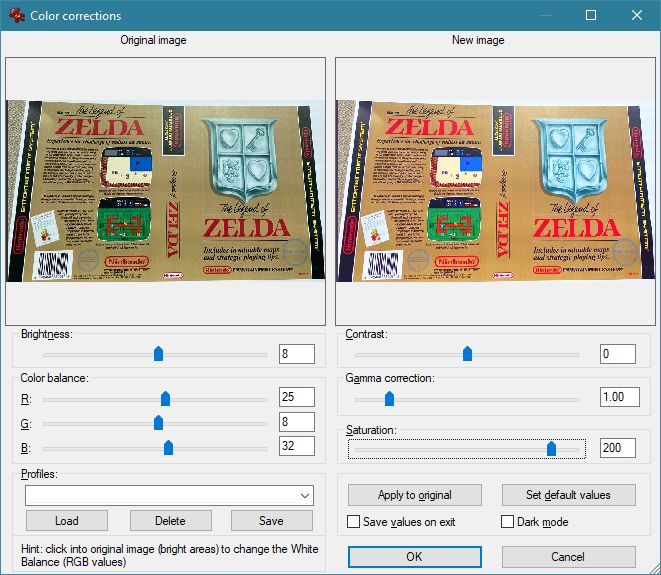Click the original image preview for white balance
Image resolution: width=661 pixels, height=575 pixels.
(165, 190)
